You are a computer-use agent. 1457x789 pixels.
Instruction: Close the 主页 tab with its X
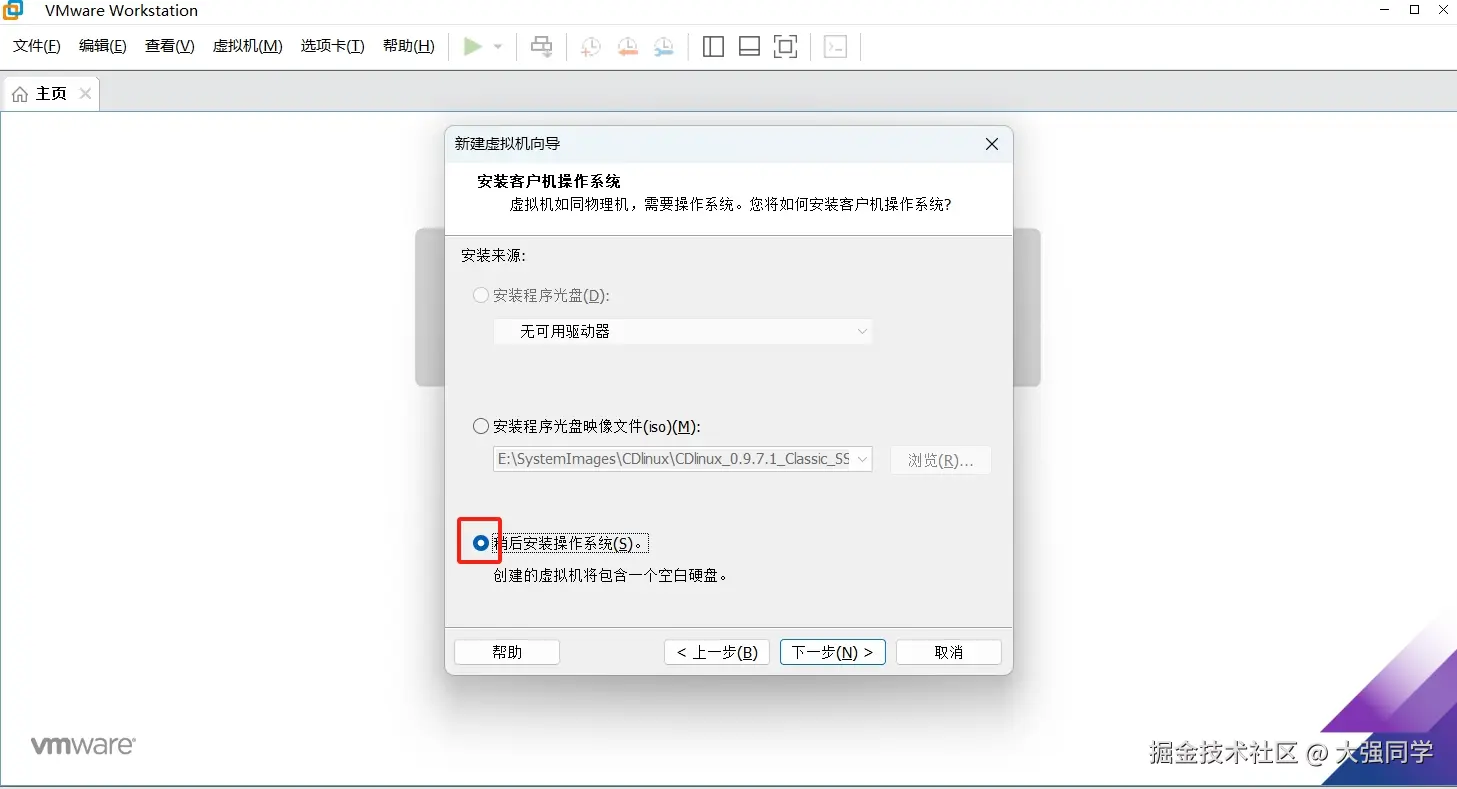click(x=85, y=93)
